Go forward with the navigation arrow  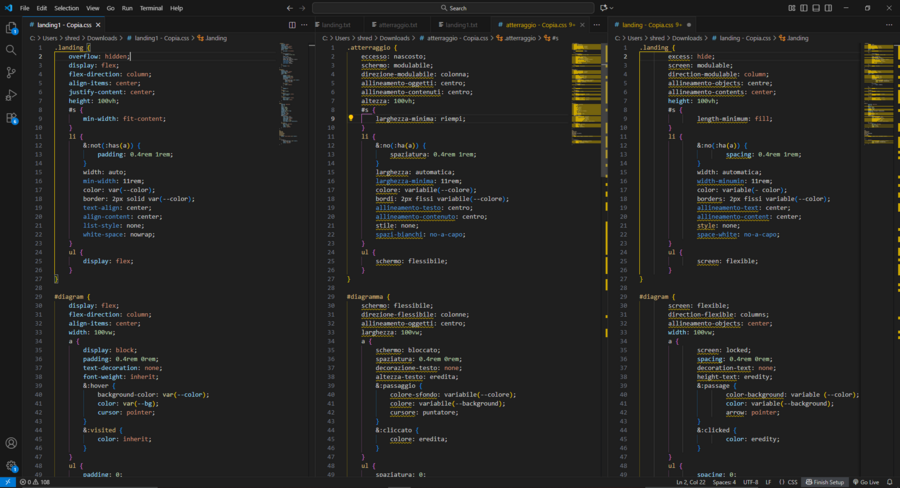(302, 8)
